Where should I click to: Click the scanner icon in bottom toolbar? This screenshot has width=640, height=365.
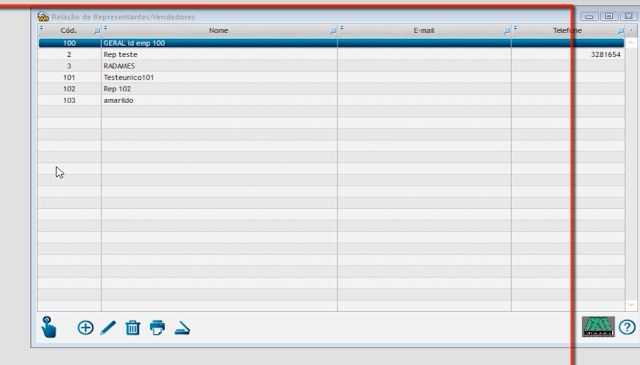click(182, 328)
